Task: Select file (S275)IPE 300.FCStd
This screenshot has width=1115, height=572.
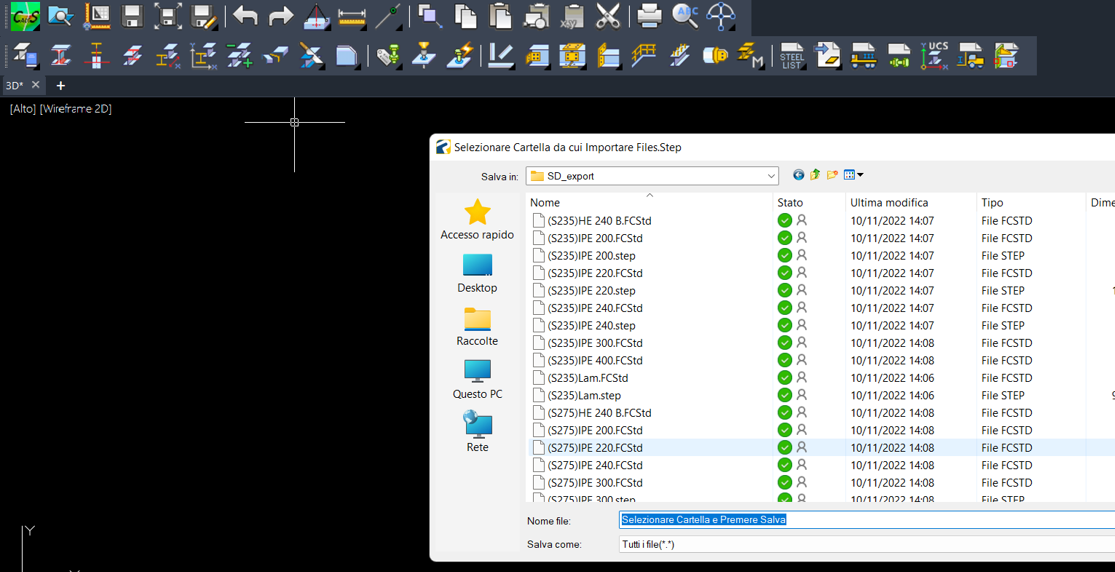Action: point(595,482)
